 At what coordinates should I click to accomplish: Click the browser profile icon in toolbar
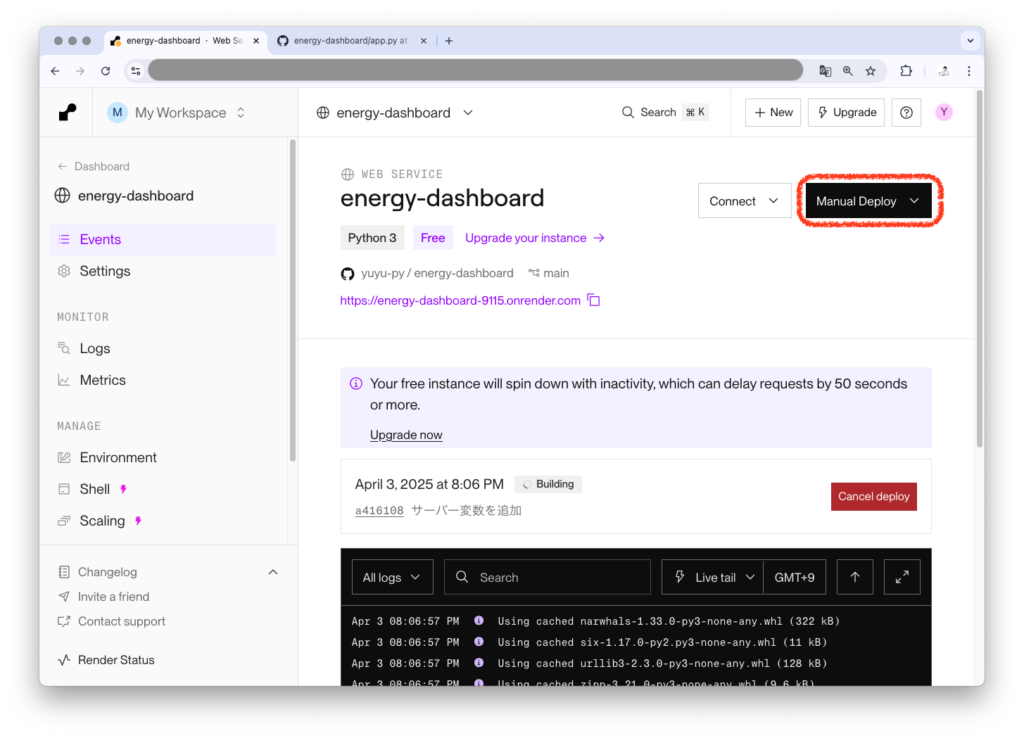[x=944, y=71]
